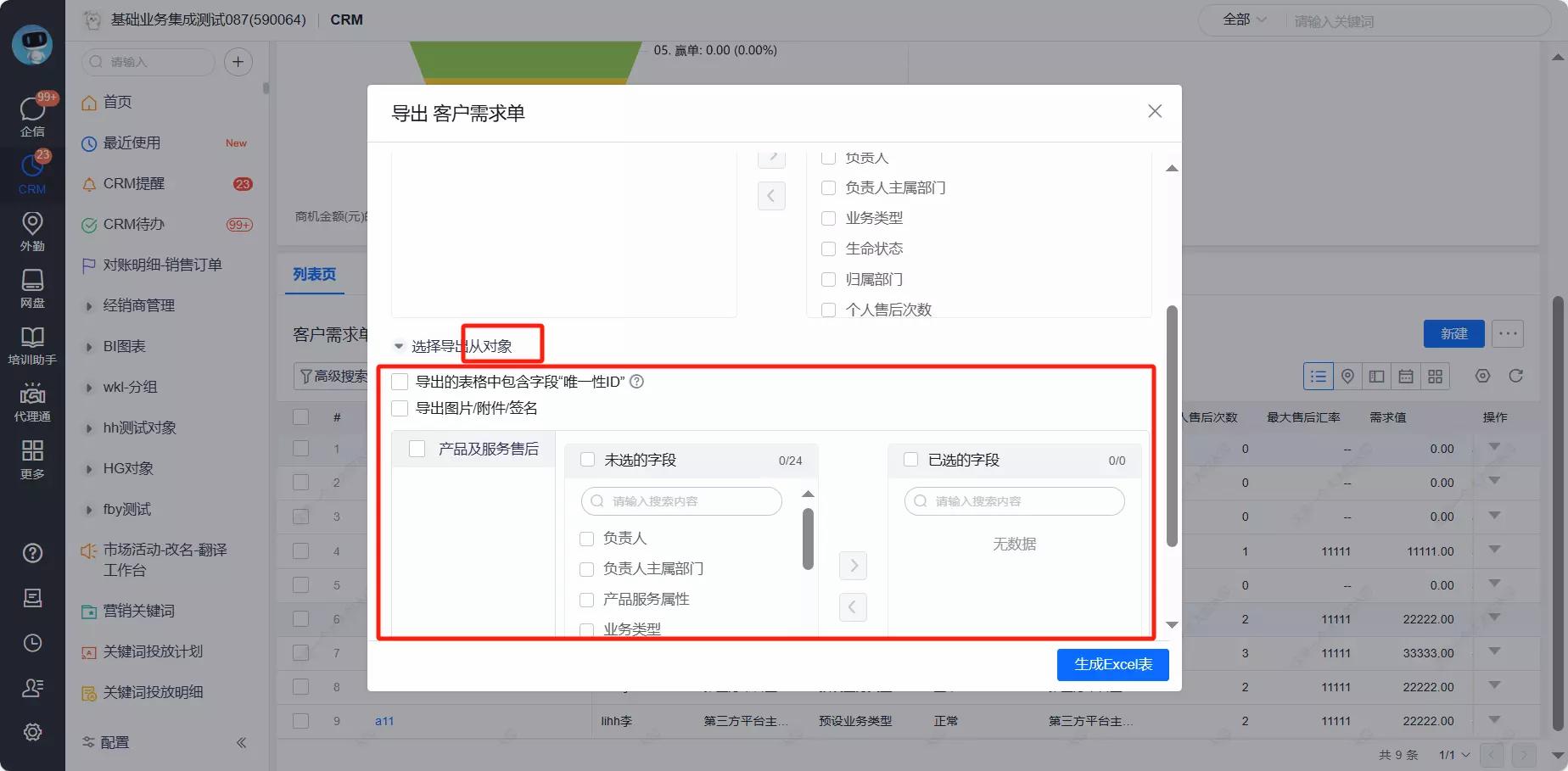
Task: Click the 生成Excel表 button
Action: coord(1112,665)
